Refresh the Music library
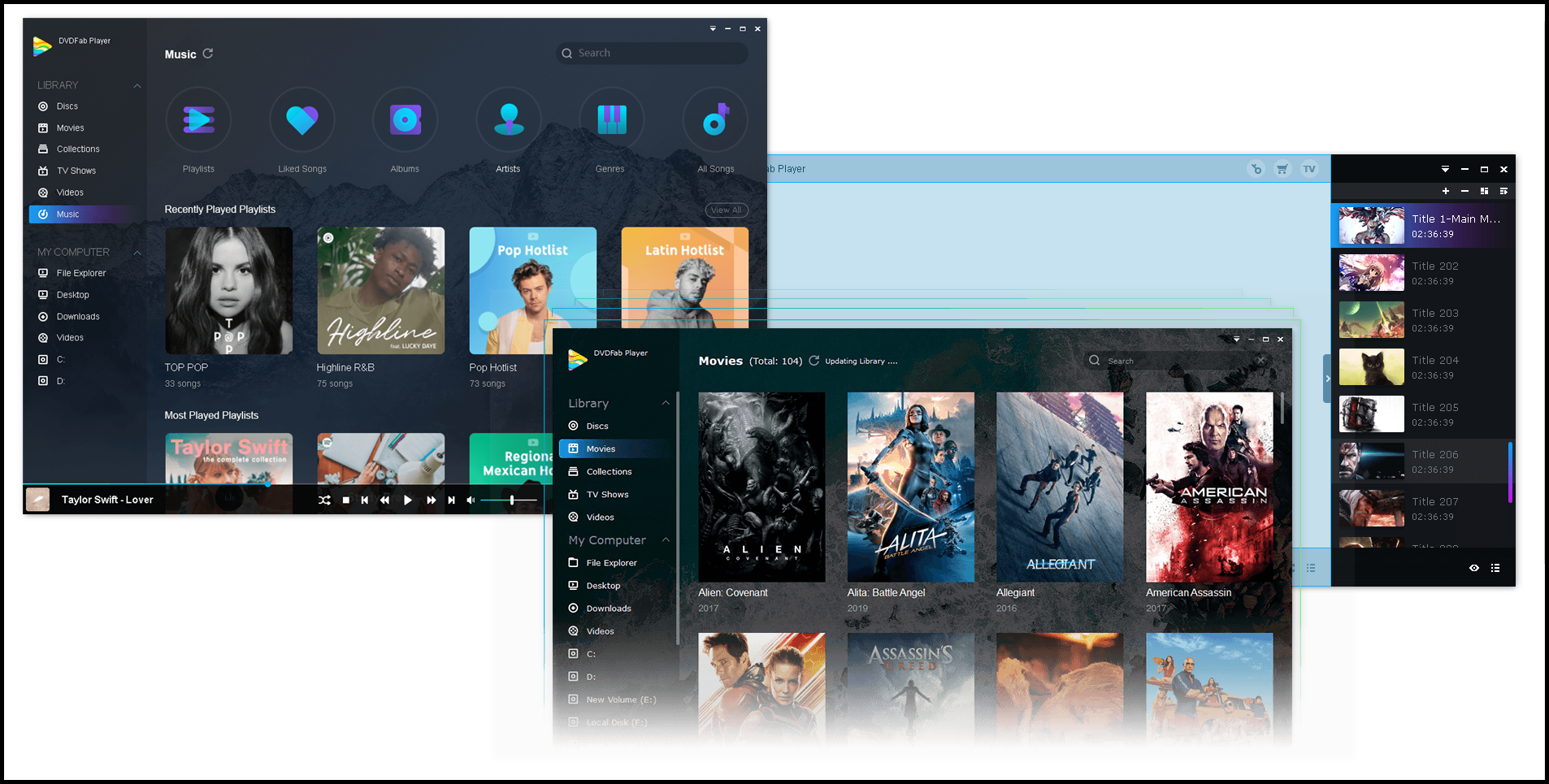The image size is (1549, 784). (208, 54)
